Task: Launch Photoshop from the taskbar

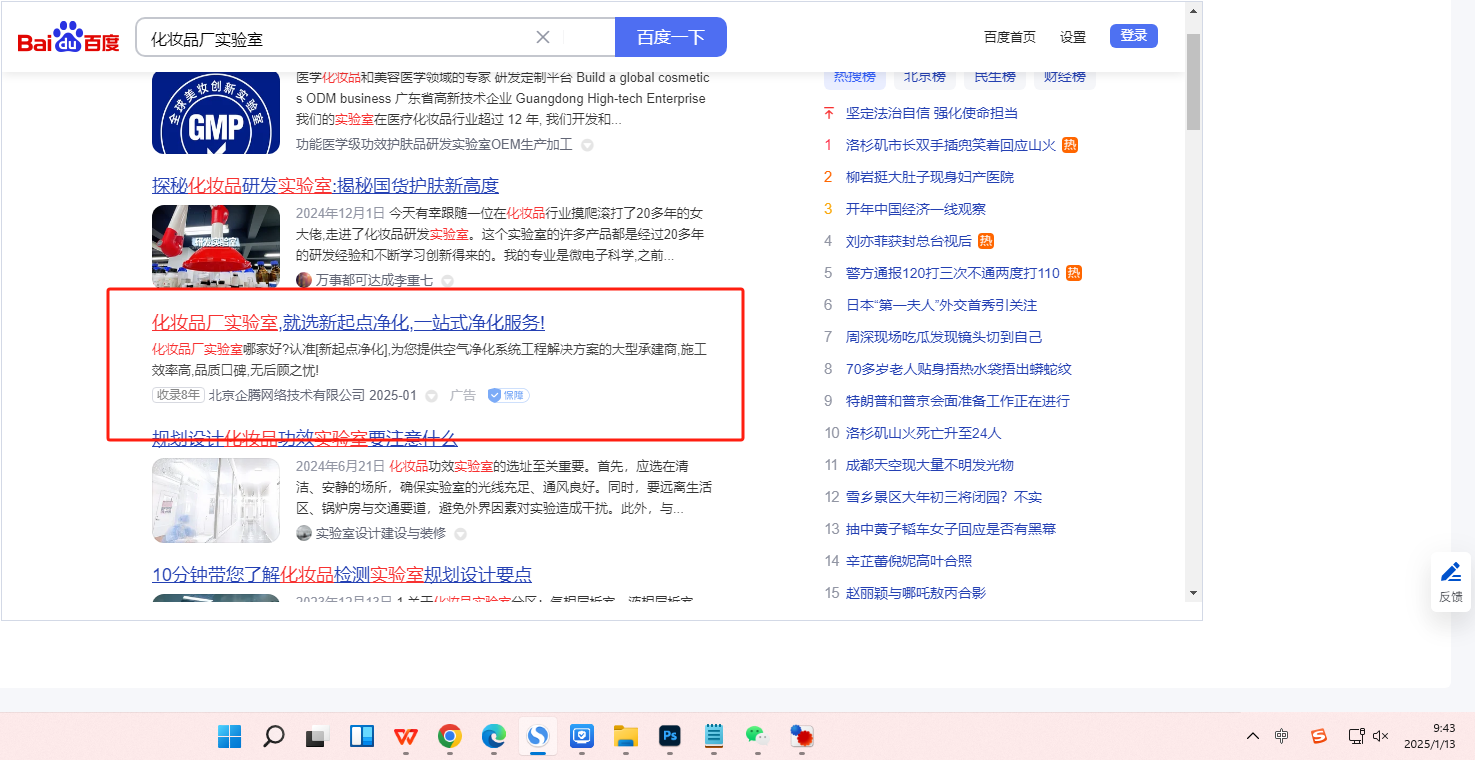Action: click(x=670, y=737)
